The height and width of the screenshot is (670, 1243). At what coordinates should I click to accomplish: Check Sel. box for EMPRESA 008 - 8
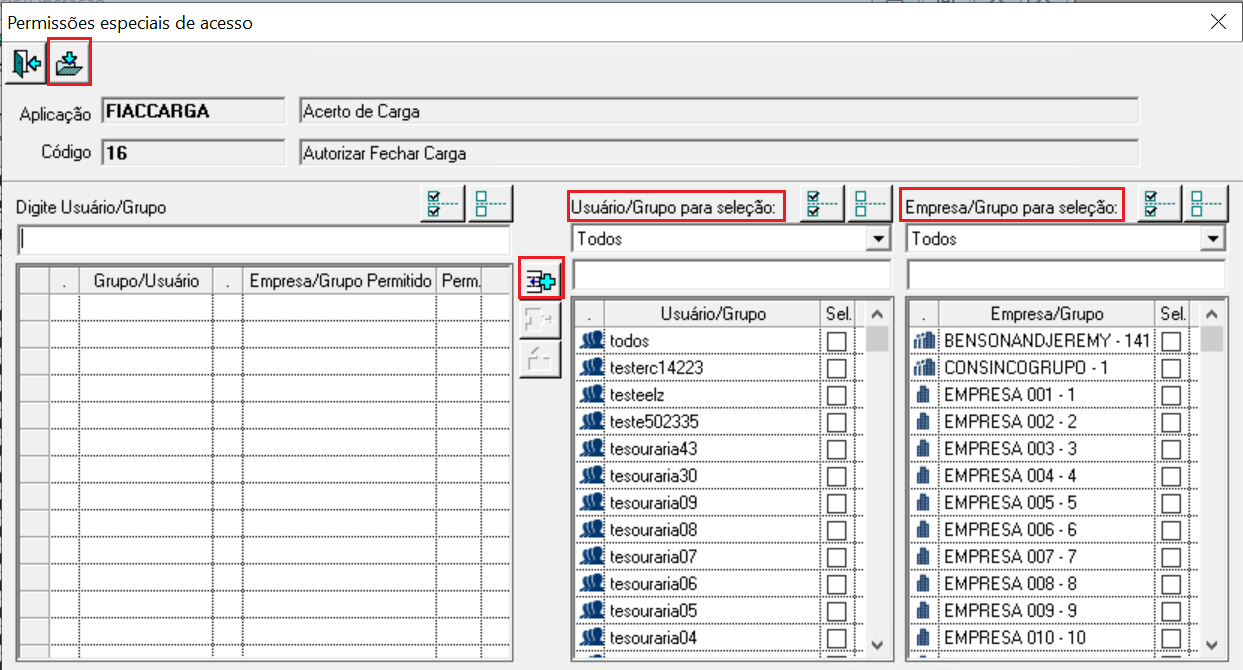(x=1171, y=585)
